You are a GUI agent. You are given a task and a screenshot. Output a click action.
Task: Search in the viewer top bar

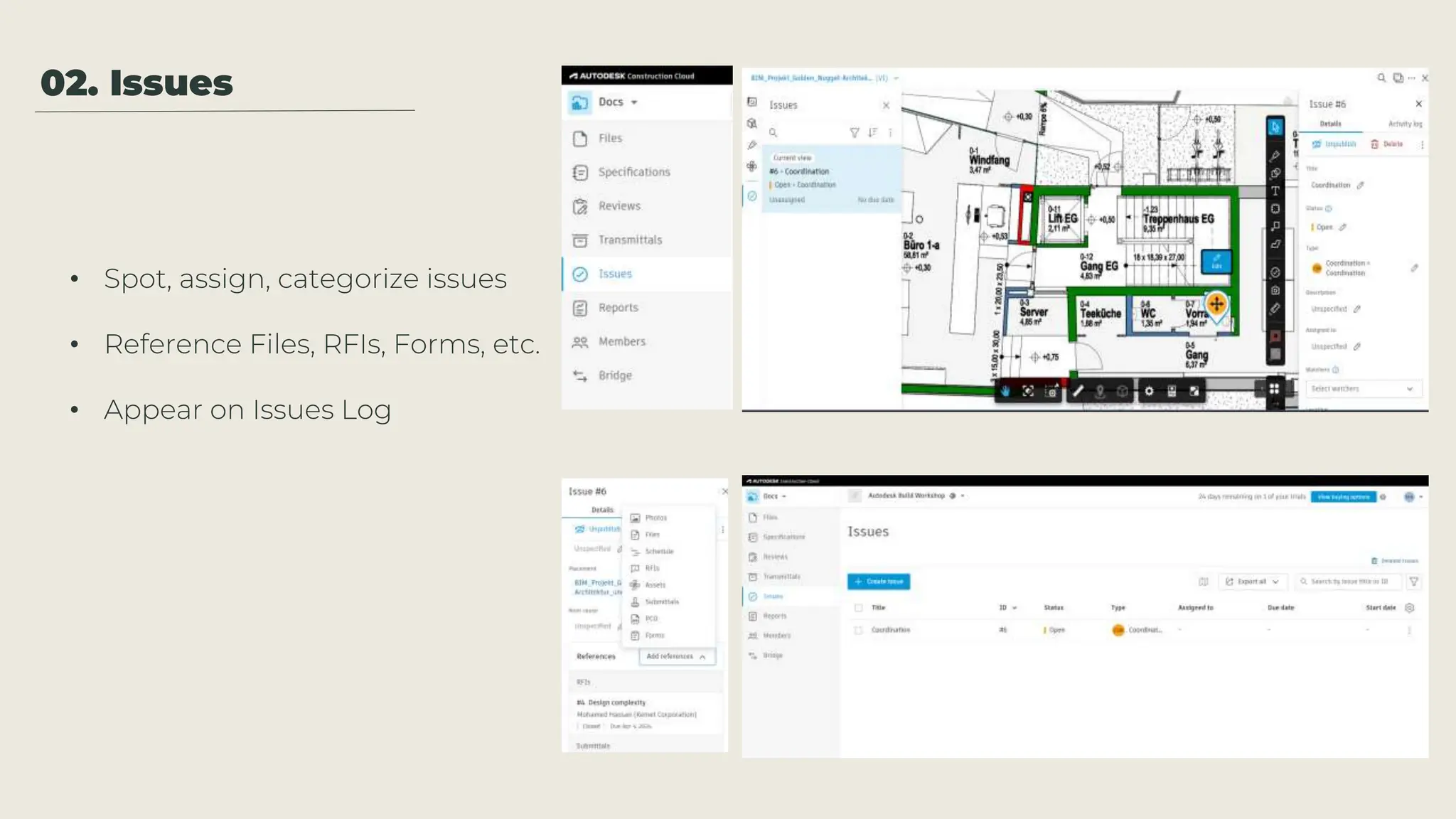pos(1381,78)
